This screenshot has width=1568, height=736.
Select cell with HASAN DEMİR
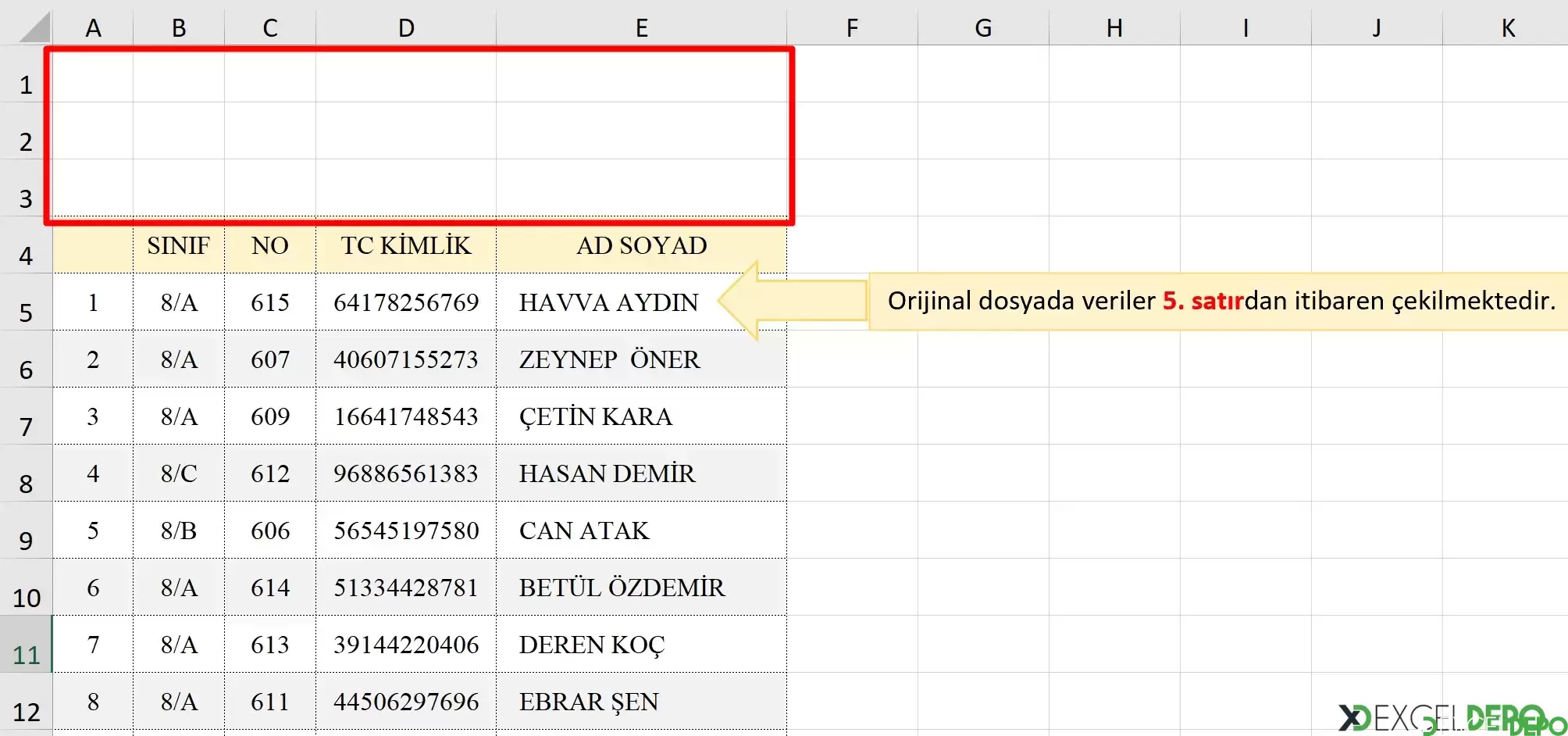641,473
